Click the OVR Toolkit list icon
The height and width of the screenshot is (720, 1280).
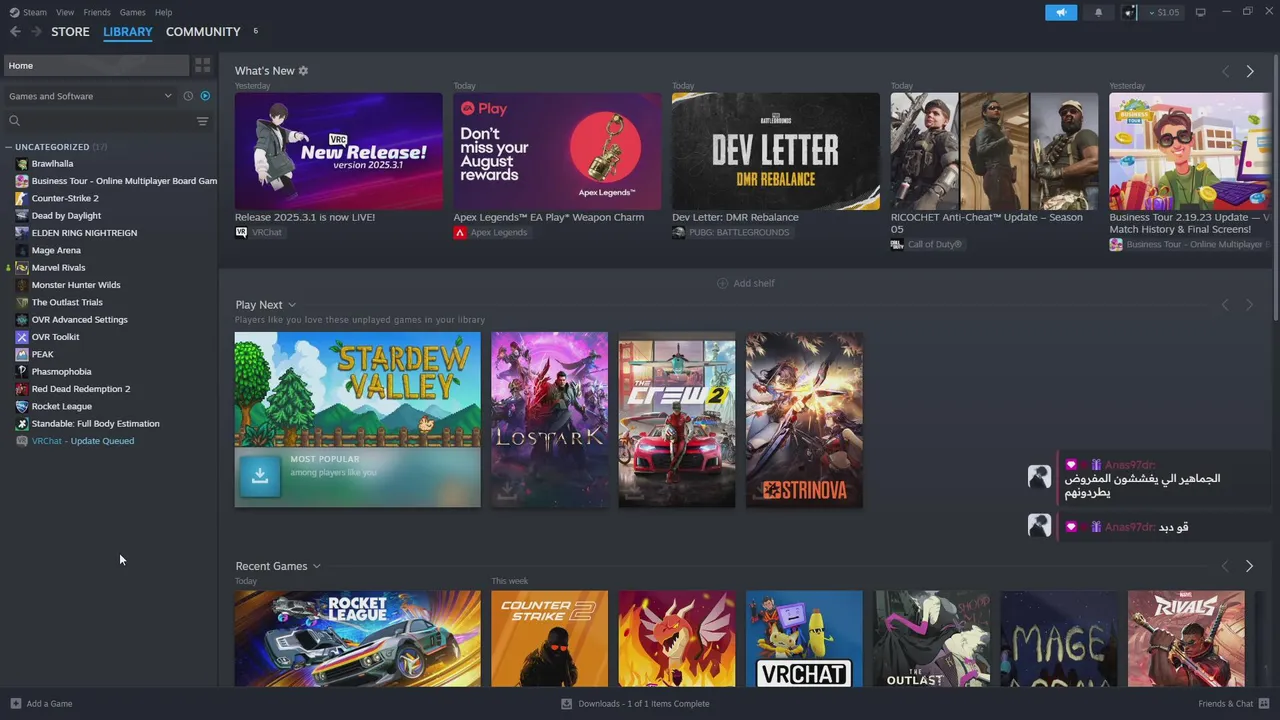(22, 337)
